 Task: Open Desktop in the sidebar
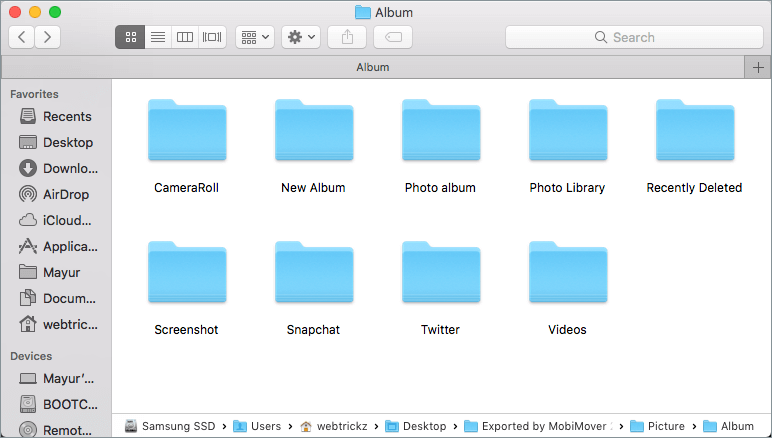click(x=56, y=142)
